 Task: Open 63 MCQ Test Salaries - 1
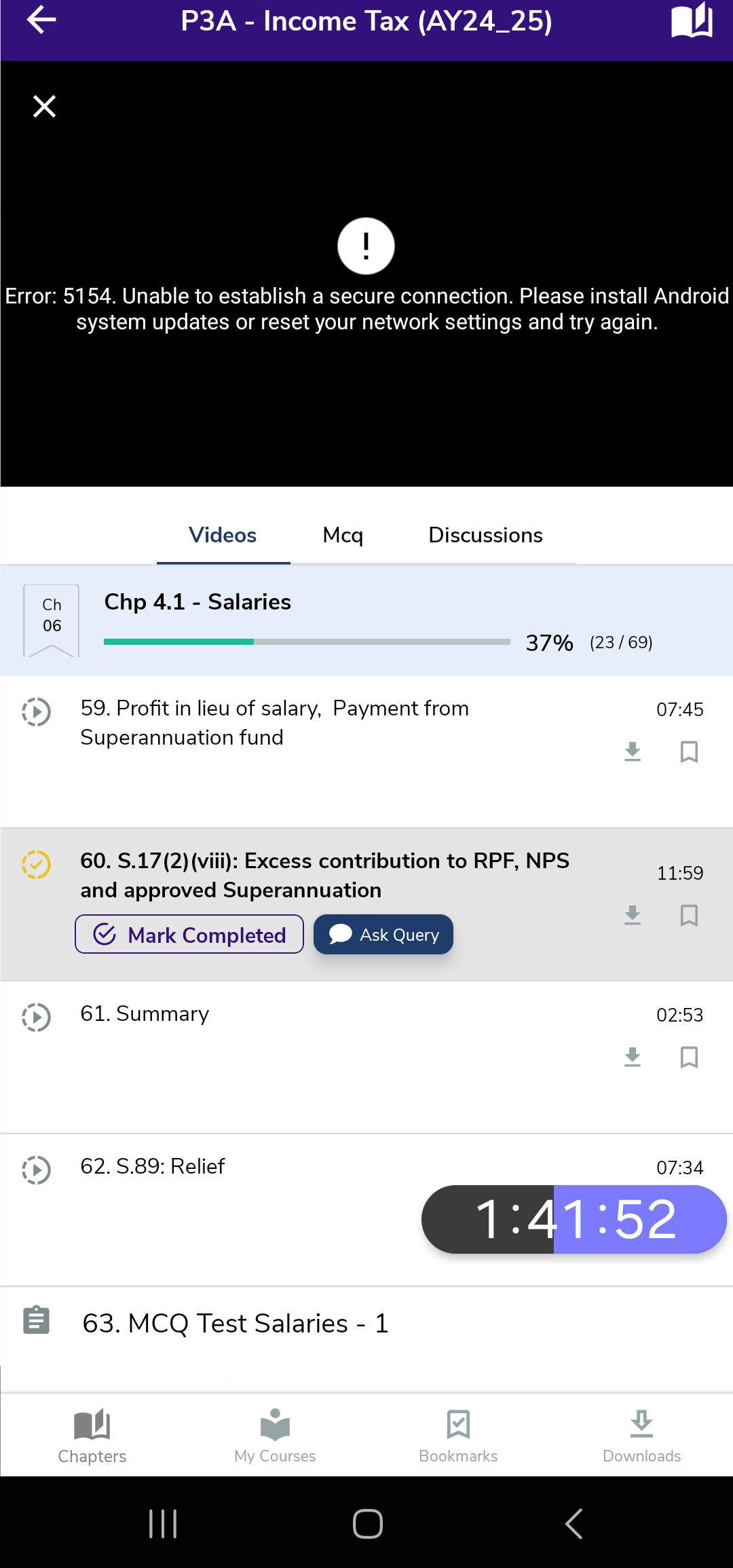click(x=236, y=1323)
